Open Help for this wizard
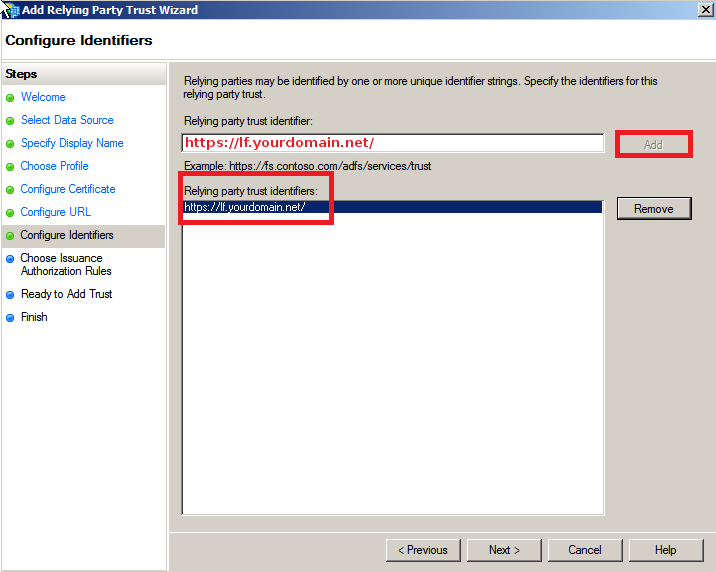716x572 pixels. [x=666, y=550]
